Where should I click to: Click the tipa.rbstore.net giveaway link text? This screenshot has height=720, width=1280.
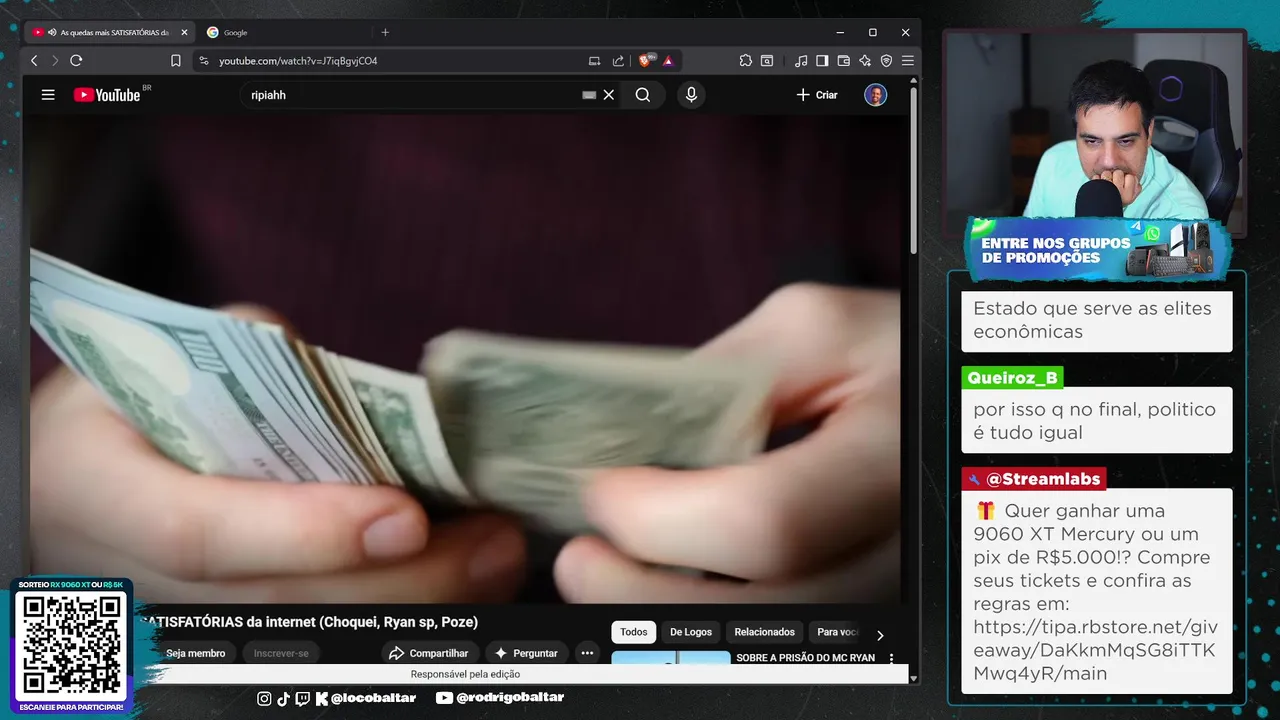point(1096,650)
